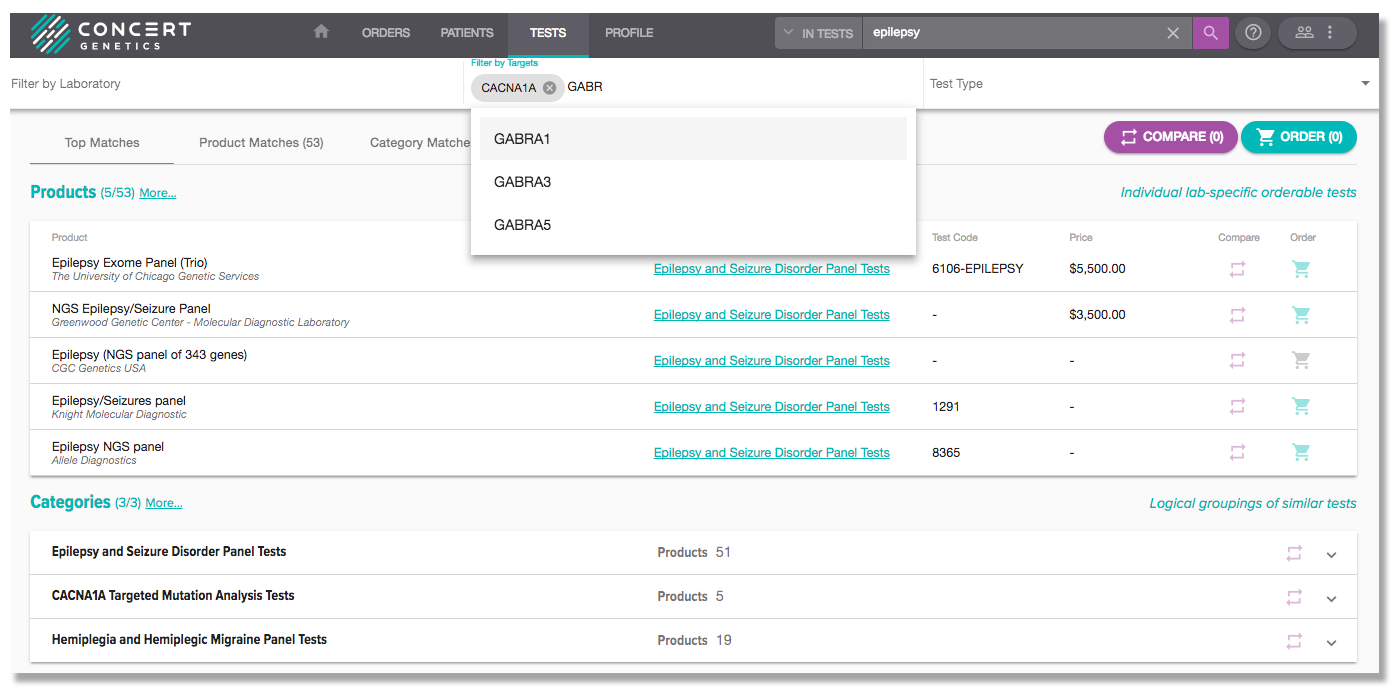Viewport: 1400px width, 700px height.
Task: Switch to the Product Matches (53) tab
Action: click(261, 143)
